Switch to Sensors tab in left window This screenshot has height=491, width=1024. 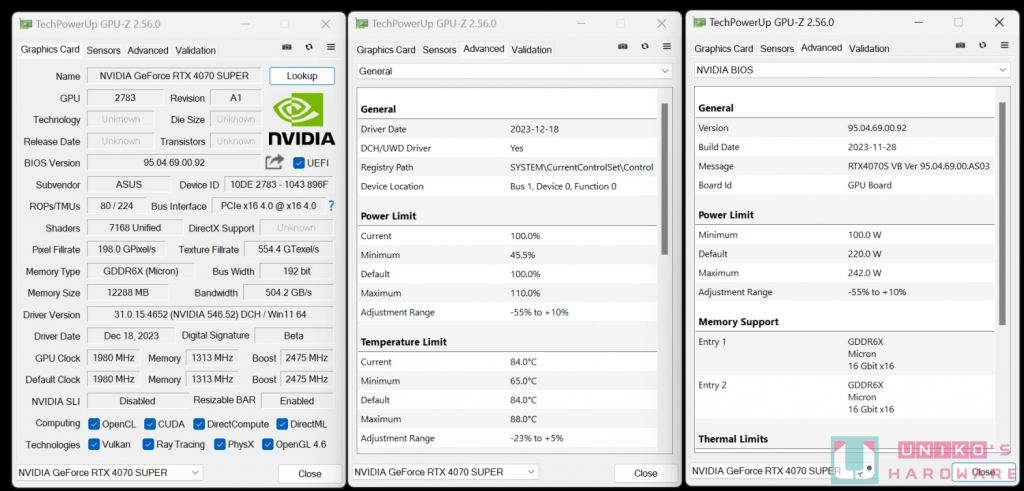[103, 50]
